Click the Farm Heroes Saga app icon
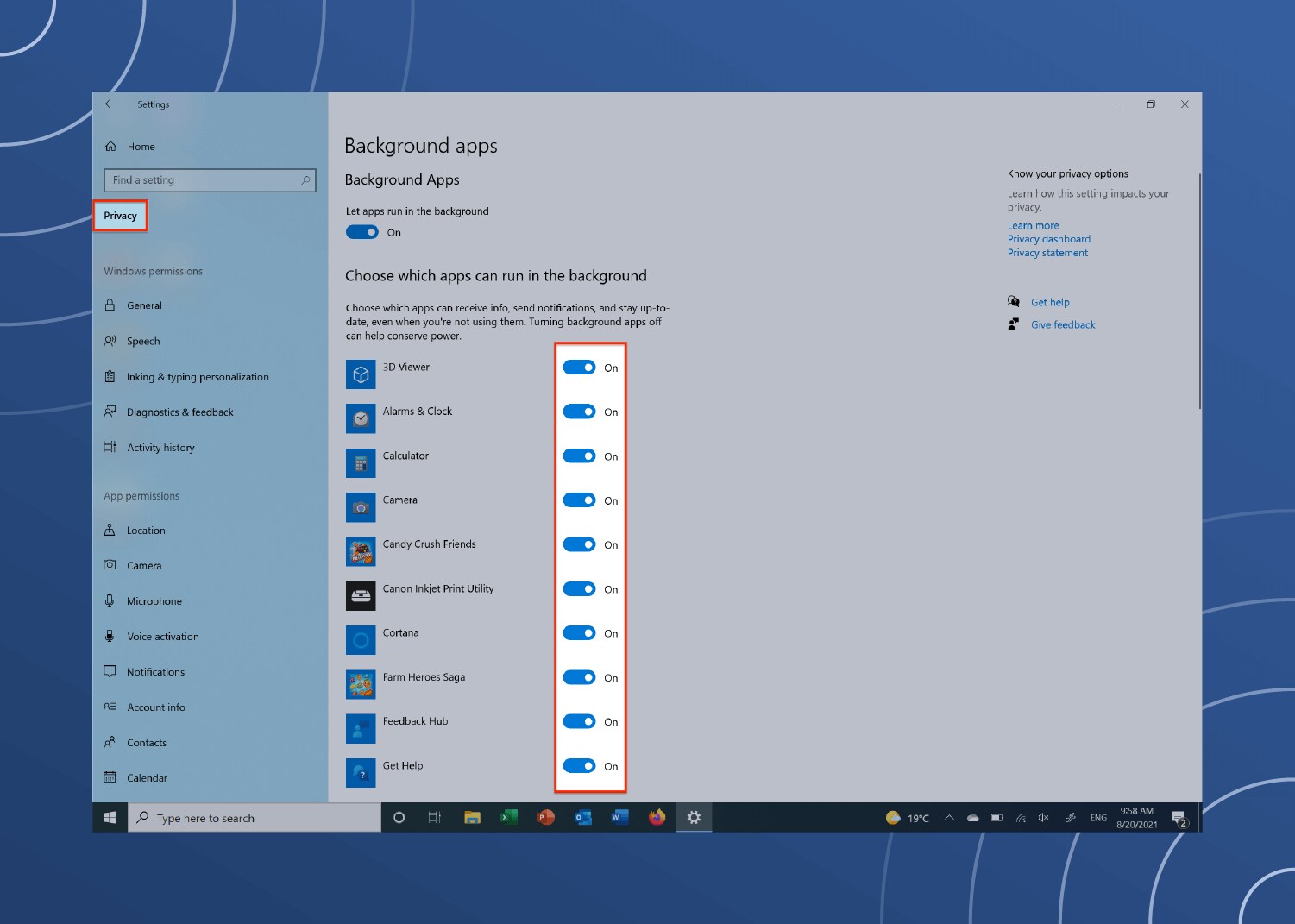The image size is (1295, 924). click(x=361, y=684)
